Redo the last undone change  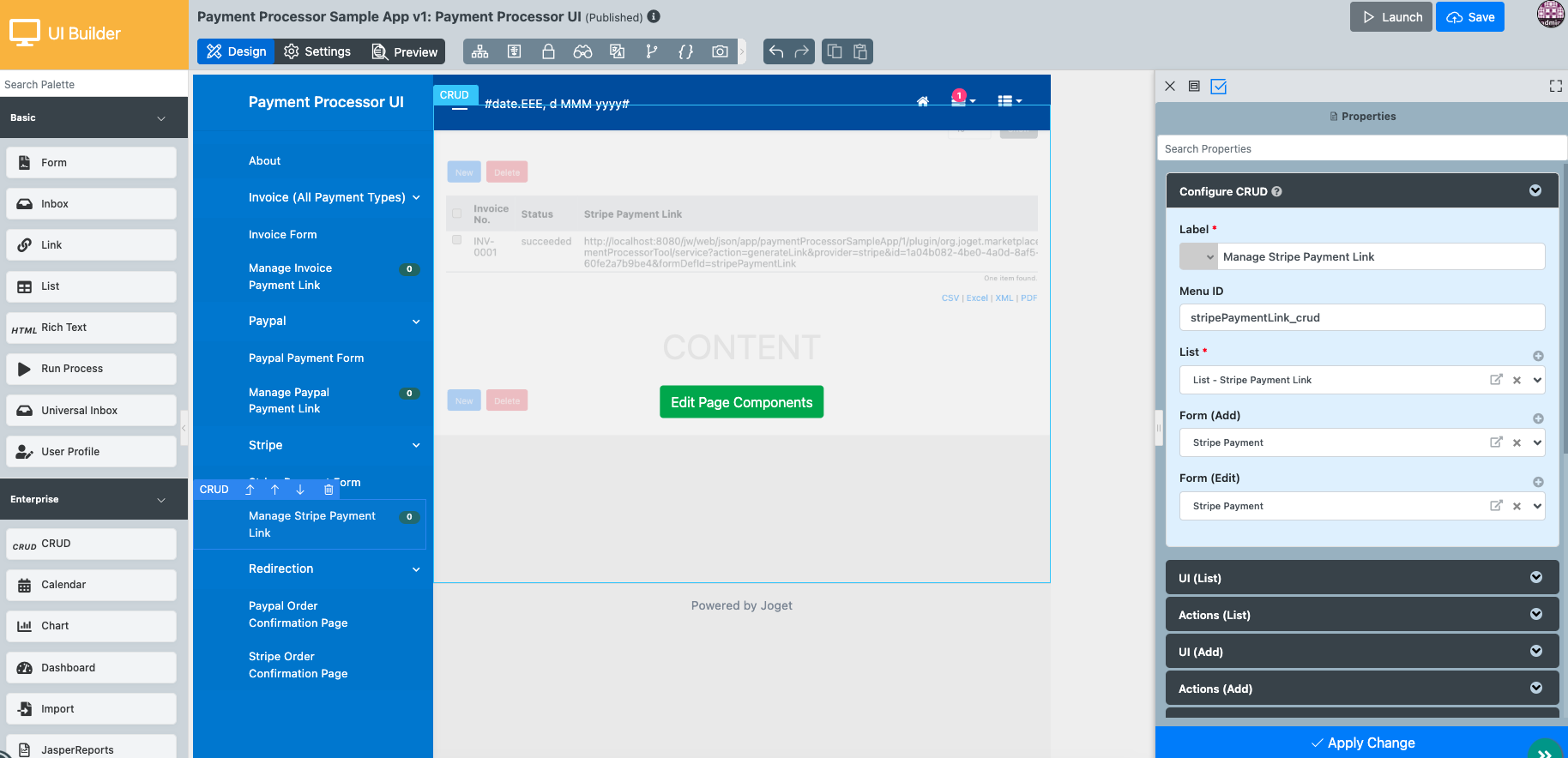click(x=802, y=51)
